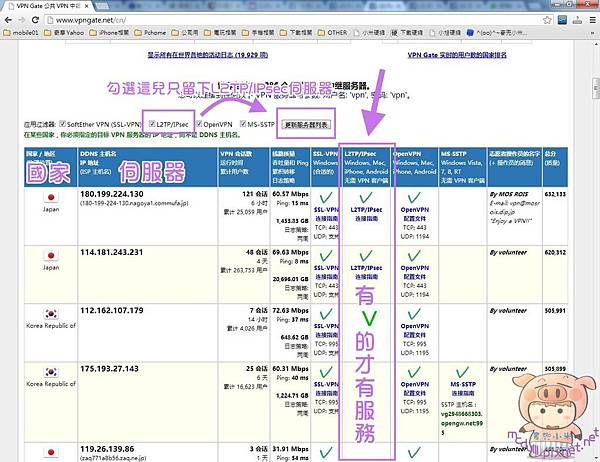This screenshot has width=600, height=462.
Task: Click the Korea flag for 112.162.107.179
Action: point(51,314)
